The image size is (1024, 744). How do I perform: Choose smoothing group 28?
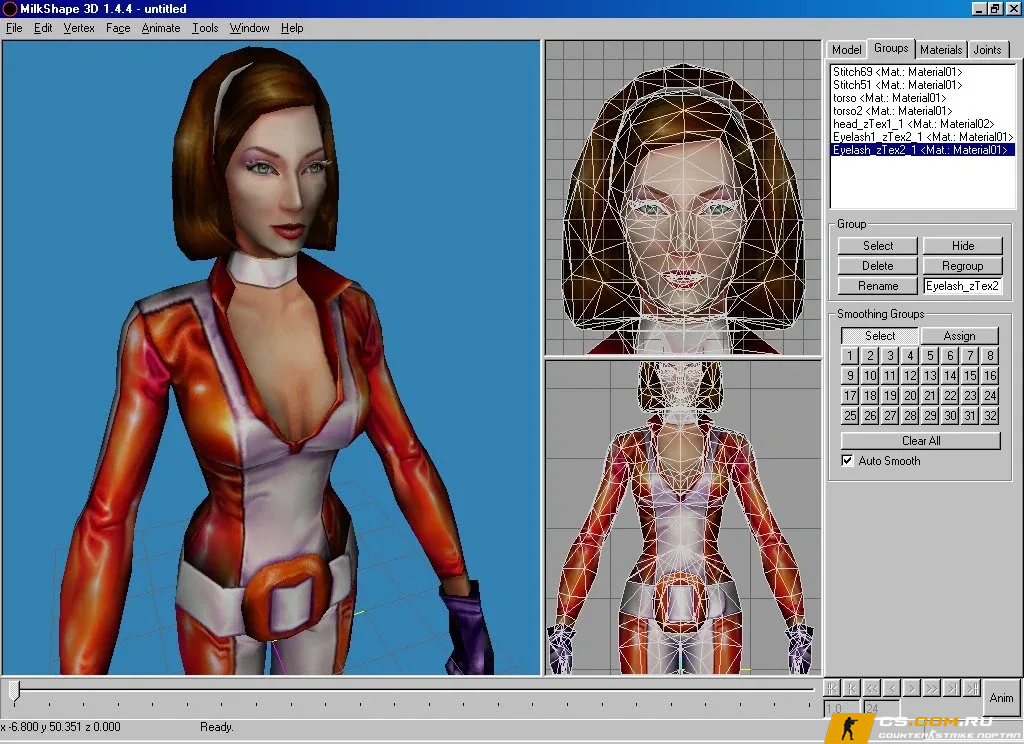pyautogui.click(x=910, y=416)
